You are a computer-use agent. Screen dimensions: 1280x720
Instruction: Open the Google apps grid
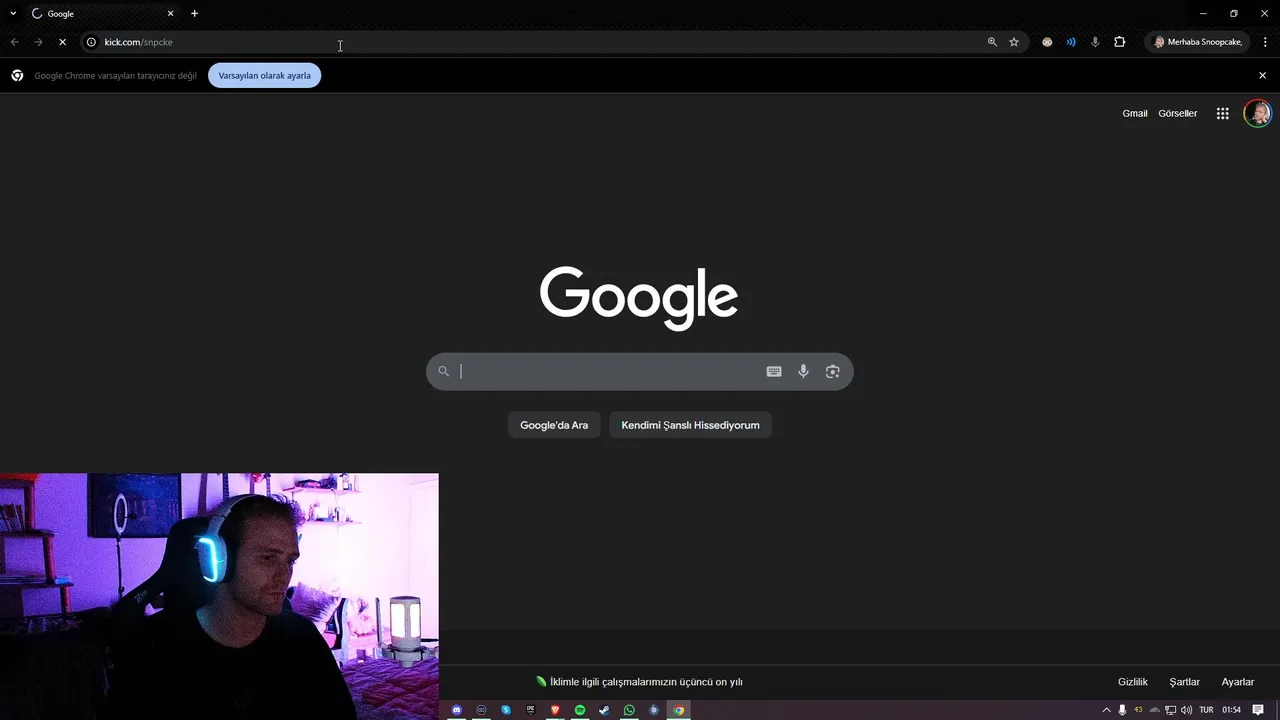tap(1222, 113)
